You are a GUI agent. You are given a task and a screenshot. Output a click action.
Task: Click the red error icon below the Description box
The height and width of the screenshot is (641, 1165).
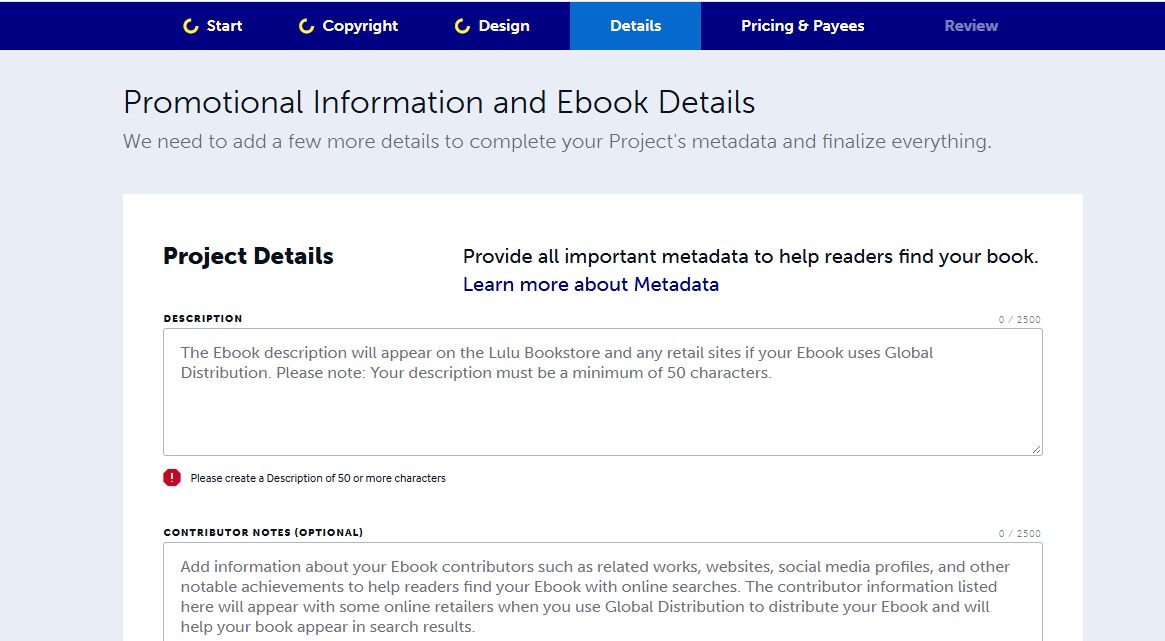click(171, 477)
